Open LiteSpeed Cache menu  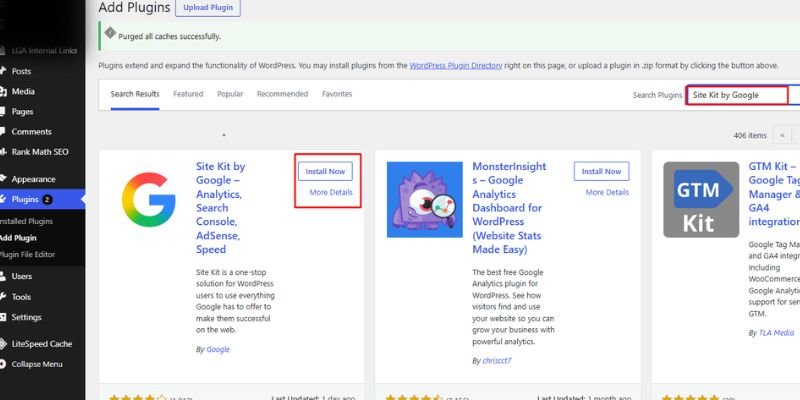pos(42,344)
